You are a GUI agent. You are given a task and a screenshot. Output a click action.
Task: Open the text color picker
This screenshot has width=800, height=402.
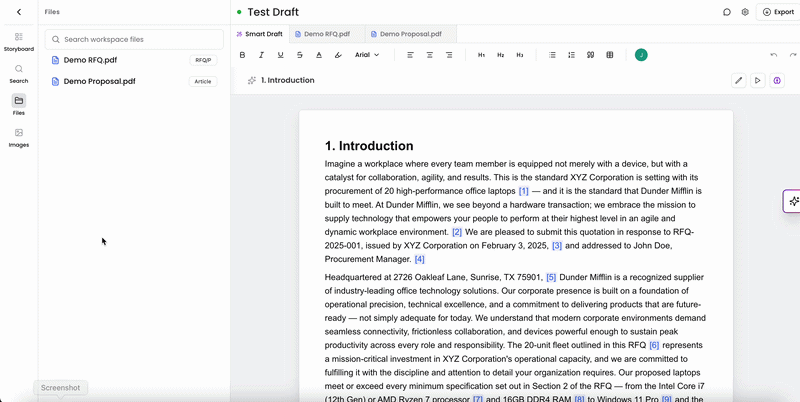(x=319, y=55)
